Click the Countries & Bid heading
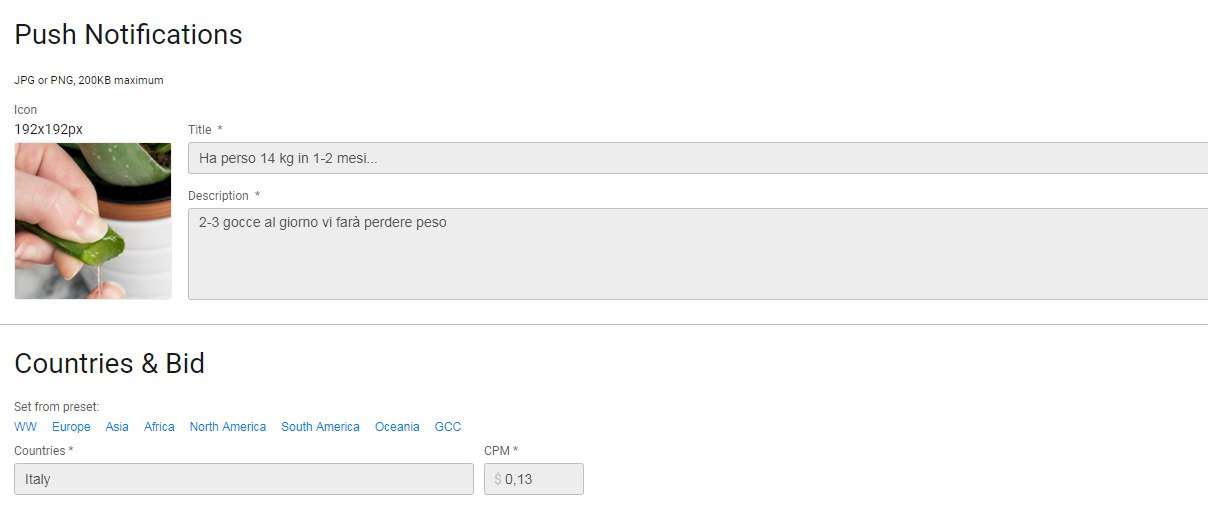Image resolution: width=1208 pixels, height=507 pixels. 109,363
